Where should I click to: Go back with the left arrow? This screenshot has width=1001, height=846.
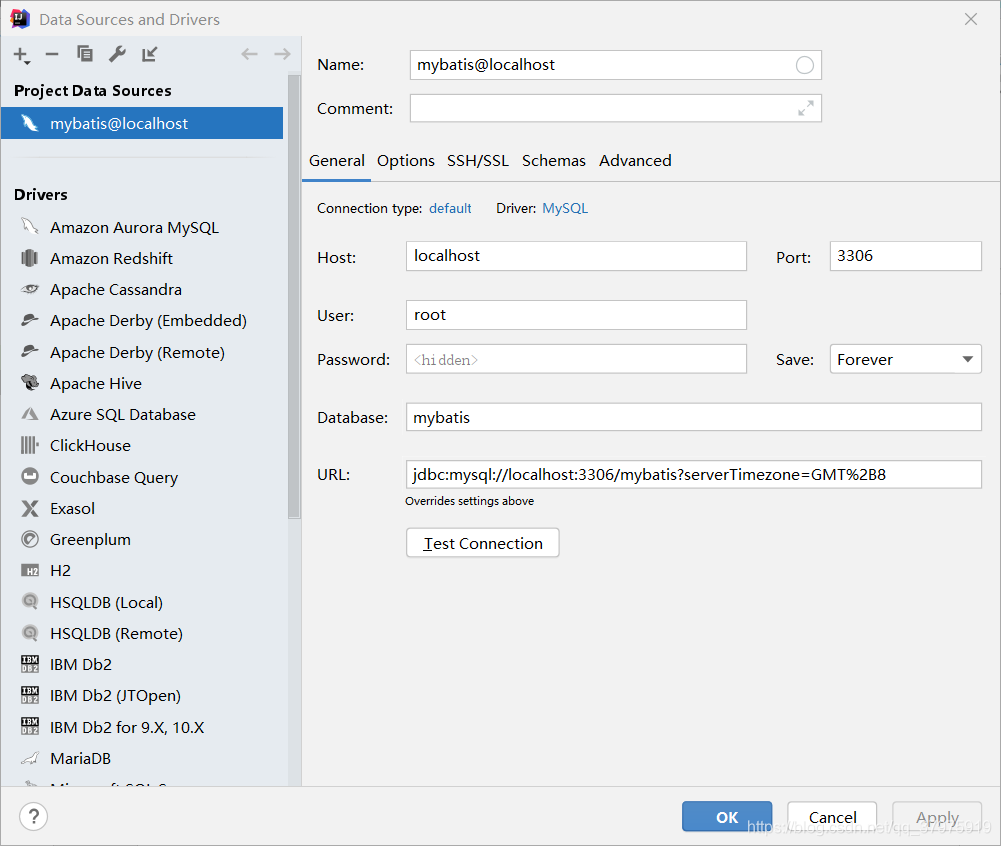(x=249, y=54)
